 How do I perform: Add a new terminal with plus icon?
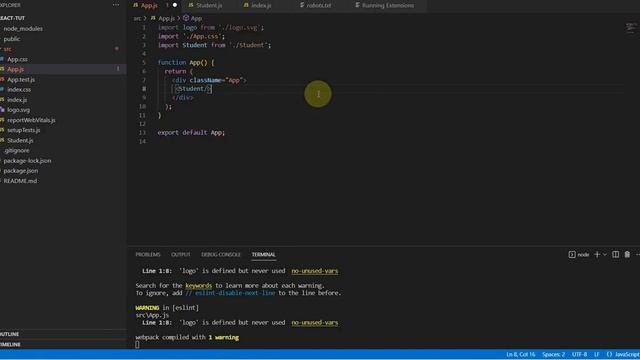click(597, 254)
